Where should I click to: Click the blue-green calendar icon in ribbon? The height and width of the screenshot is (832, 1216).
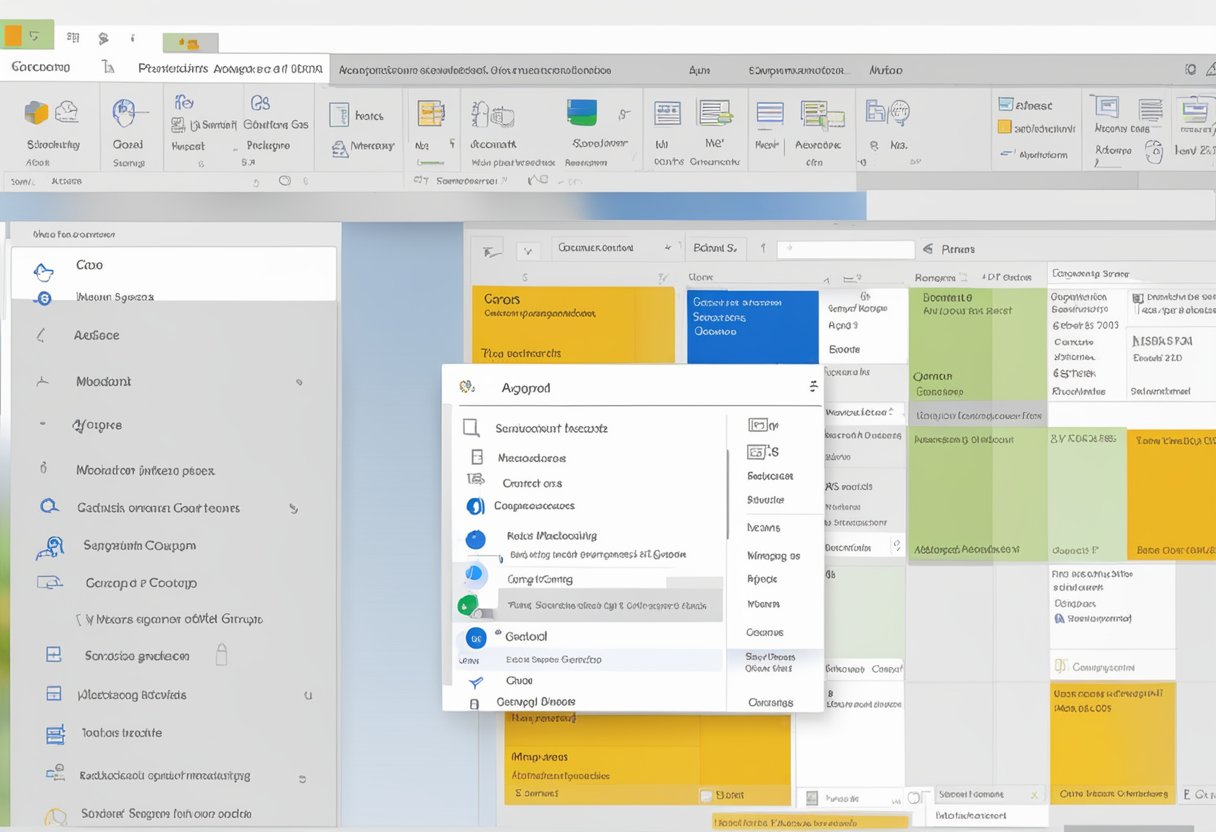pyautogui.click(x=581, y=111)
